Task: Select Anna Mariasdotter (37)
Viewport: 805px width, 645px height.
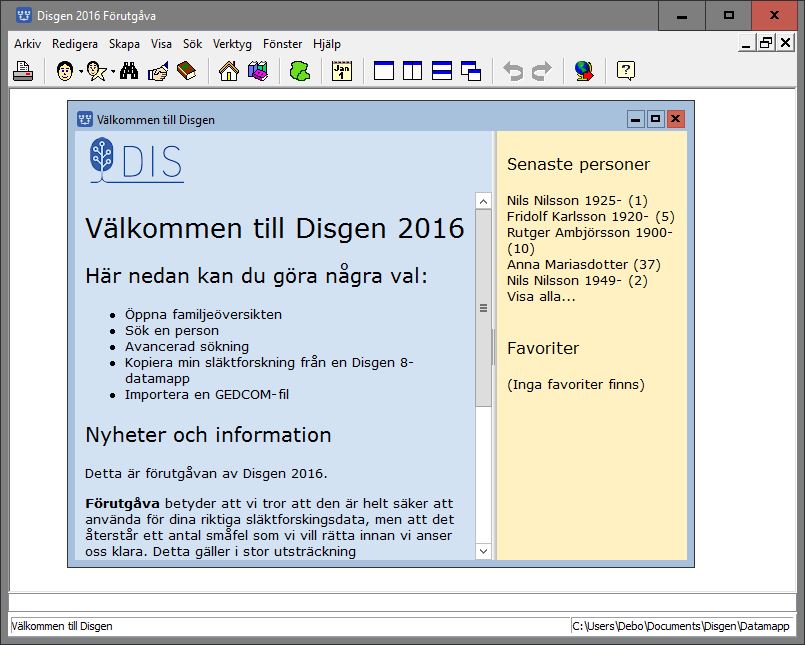Action: (584, 264)
